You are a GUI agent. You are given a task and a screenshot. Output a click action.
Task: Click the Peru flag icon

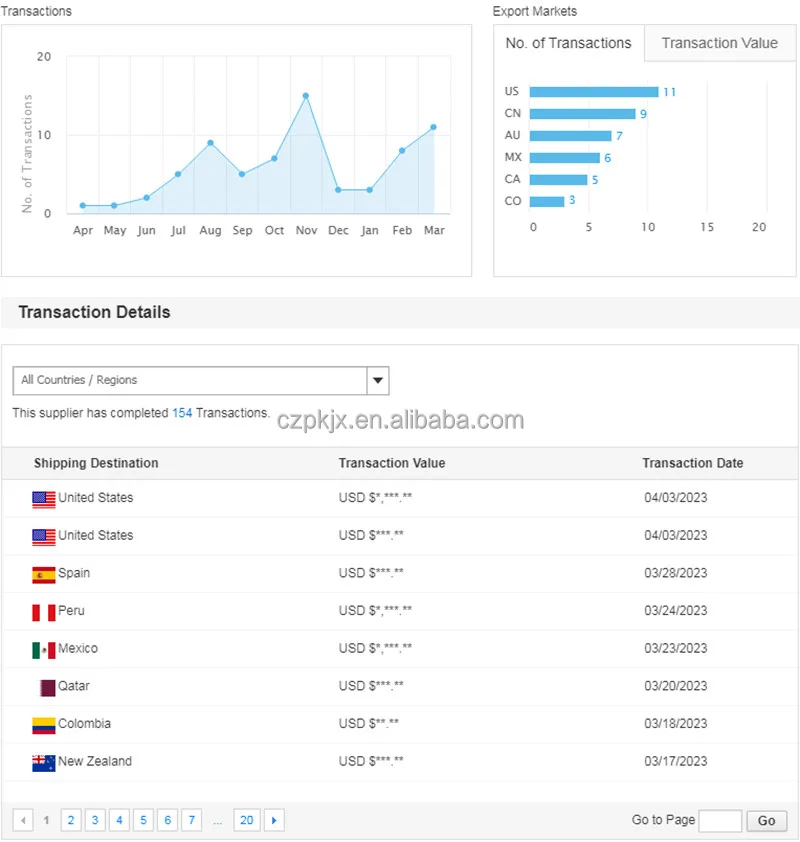pyautogui.click(x=43, y=612)
